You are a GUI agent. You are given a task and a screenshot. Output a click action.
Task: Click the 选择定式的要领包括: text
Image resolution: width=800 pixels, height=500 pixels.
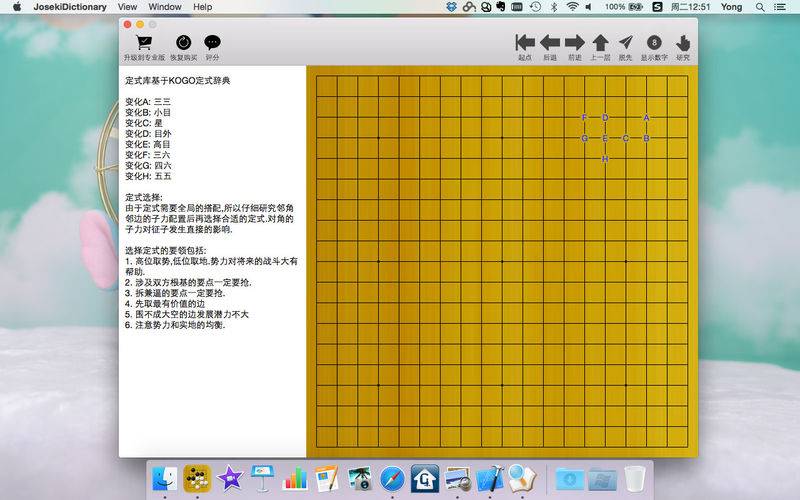pyautogui.click(x=166, y=251)
